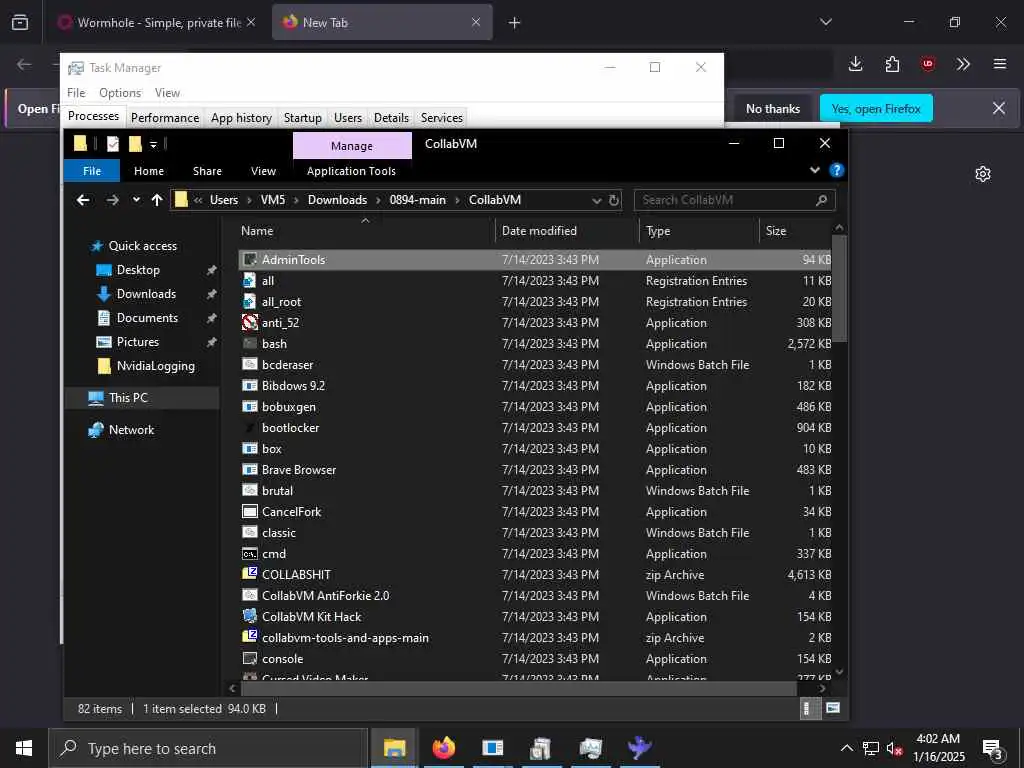
Task: Click the cmd application icon
Action: 249,553
